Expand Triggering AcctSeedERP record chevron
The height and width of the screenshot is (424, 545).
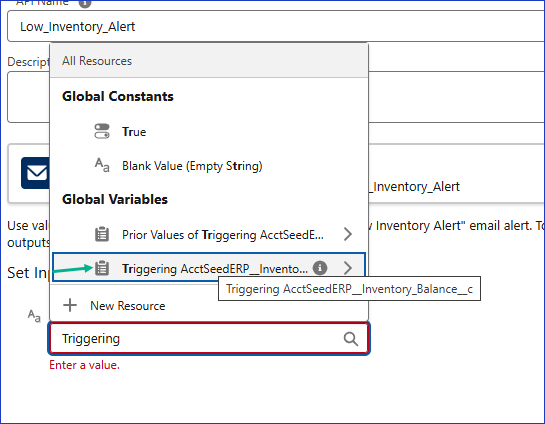pos(348,268)
